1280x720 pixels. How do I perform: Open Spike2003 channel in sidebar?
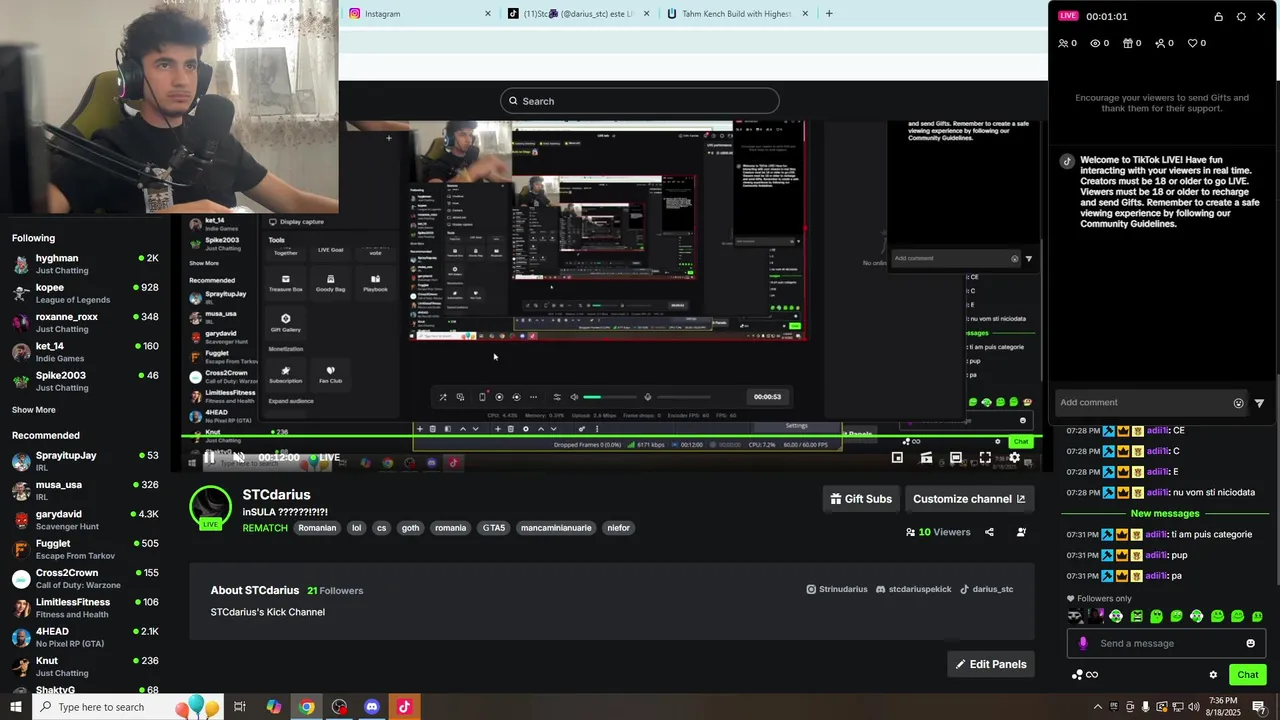(85, 381)
